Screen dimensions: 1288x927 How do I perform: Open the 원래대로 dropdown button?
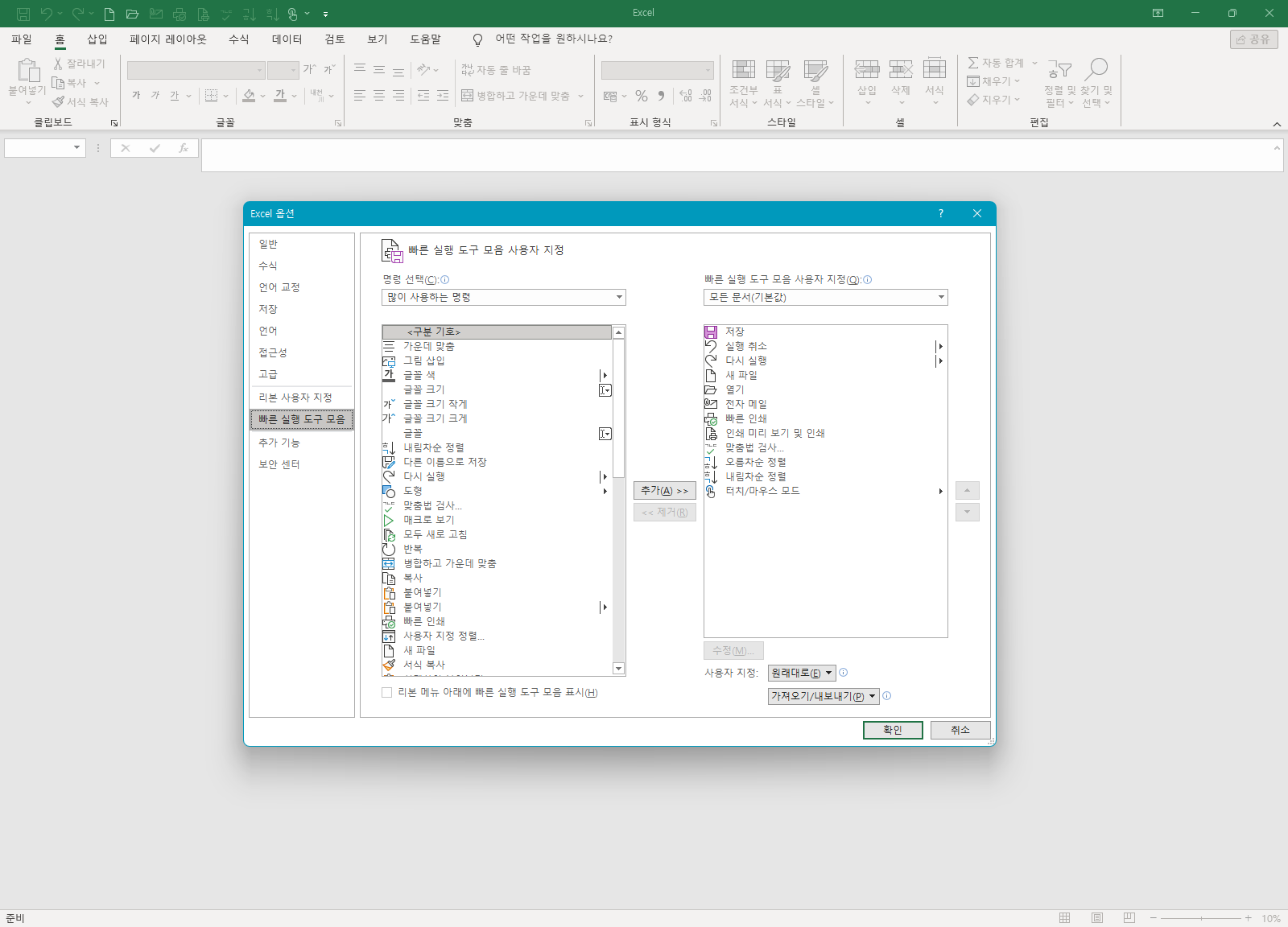point(802,673)
